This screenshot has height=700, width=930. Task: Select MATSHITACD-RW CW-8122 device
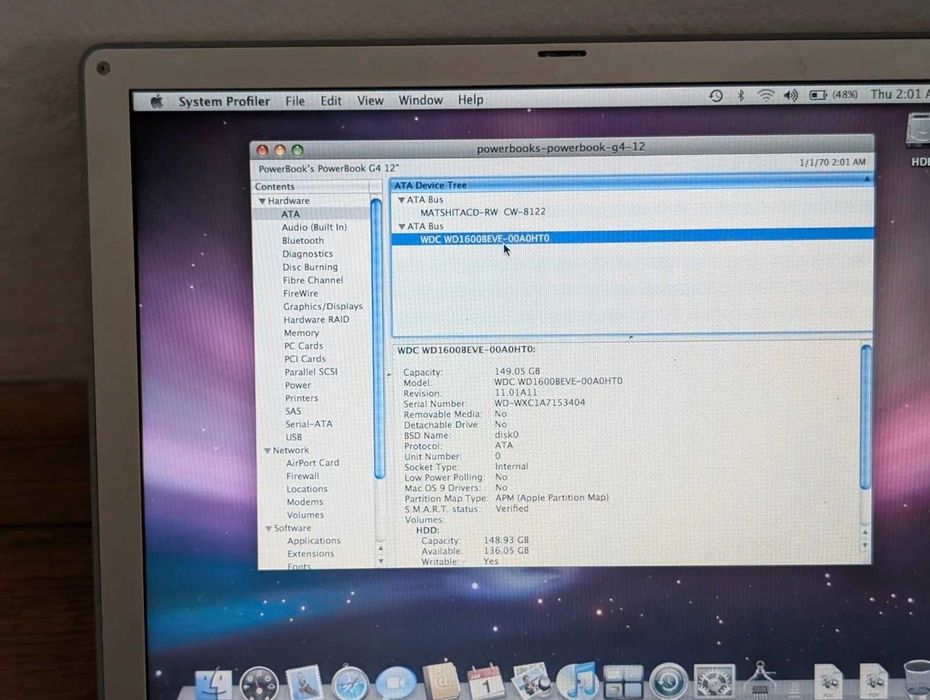483,212
